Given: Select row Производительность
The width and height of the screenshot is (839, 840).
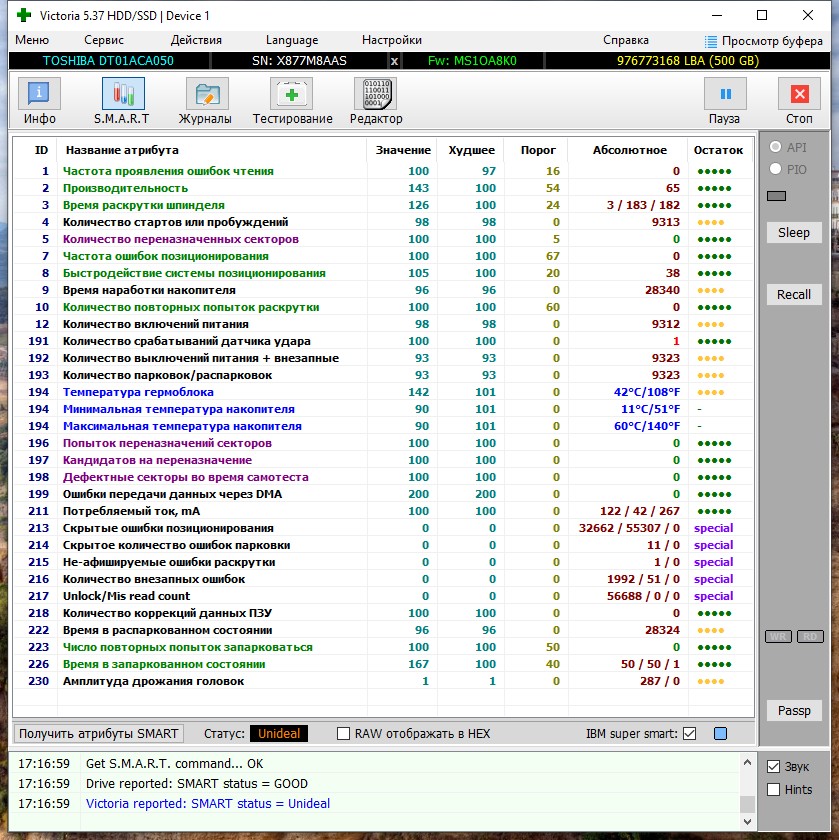Looking at the screenshot, I should [383, 188].
